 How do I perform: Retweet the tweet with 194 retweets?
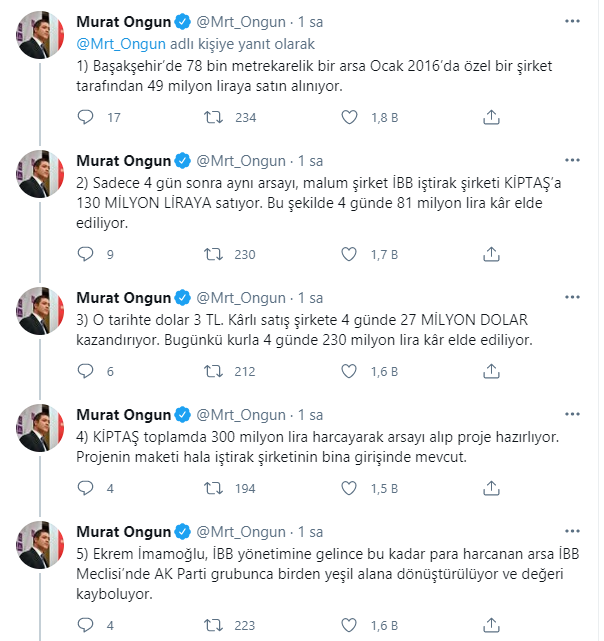(213, 489)
